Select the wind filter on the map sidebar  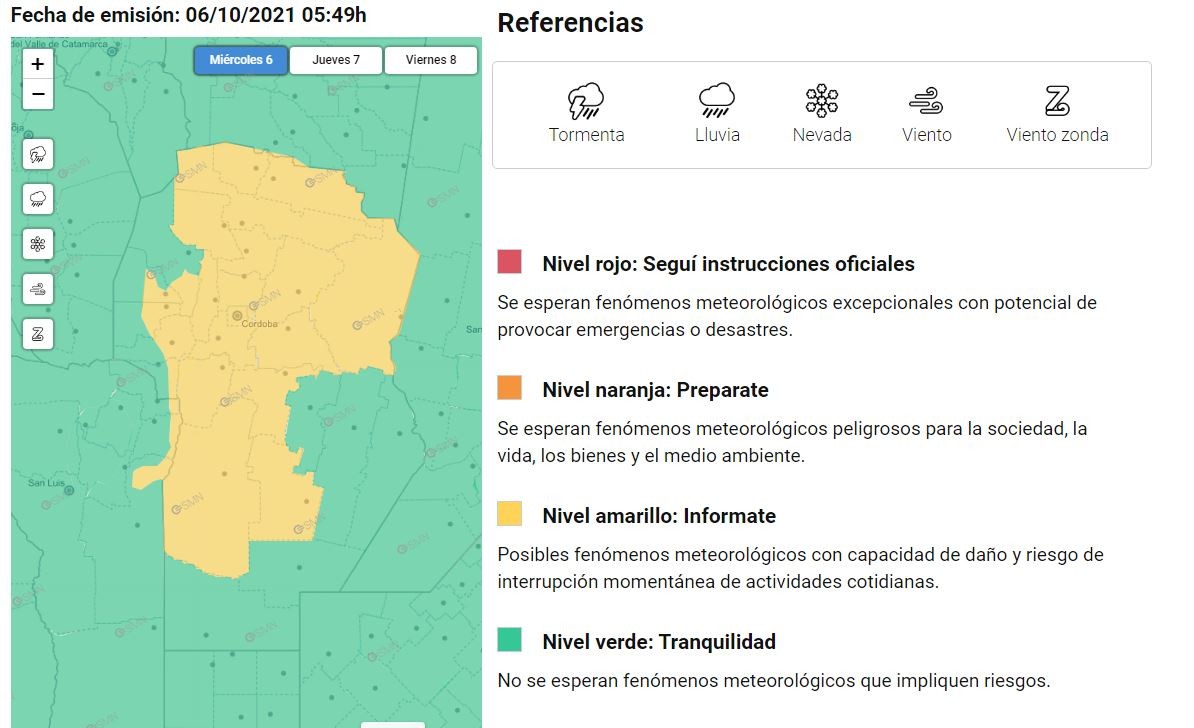pyautogui.click(x=37, y=288)
